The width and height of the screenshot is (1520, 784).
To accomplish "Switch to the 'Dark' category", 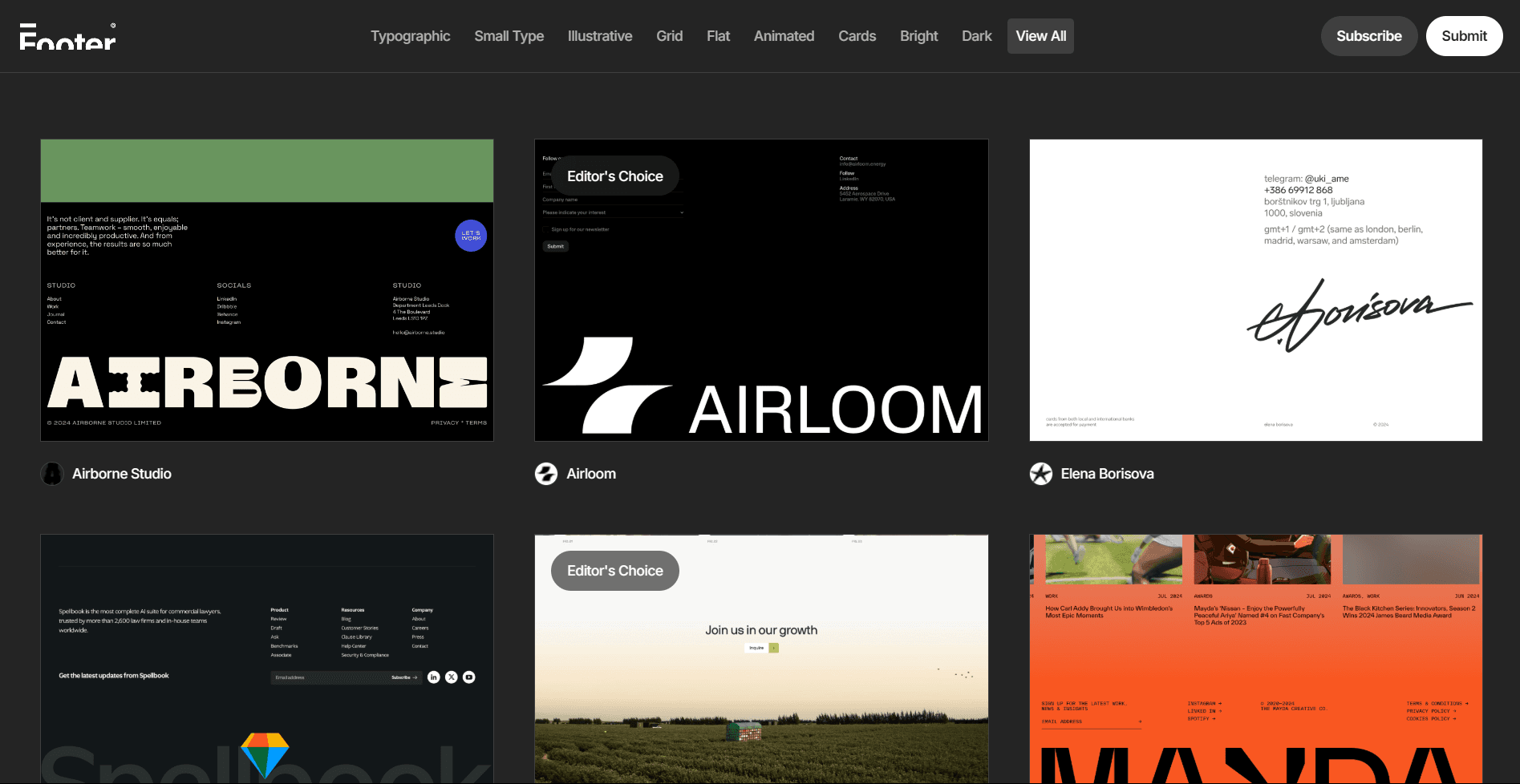I will coord(976,36).
